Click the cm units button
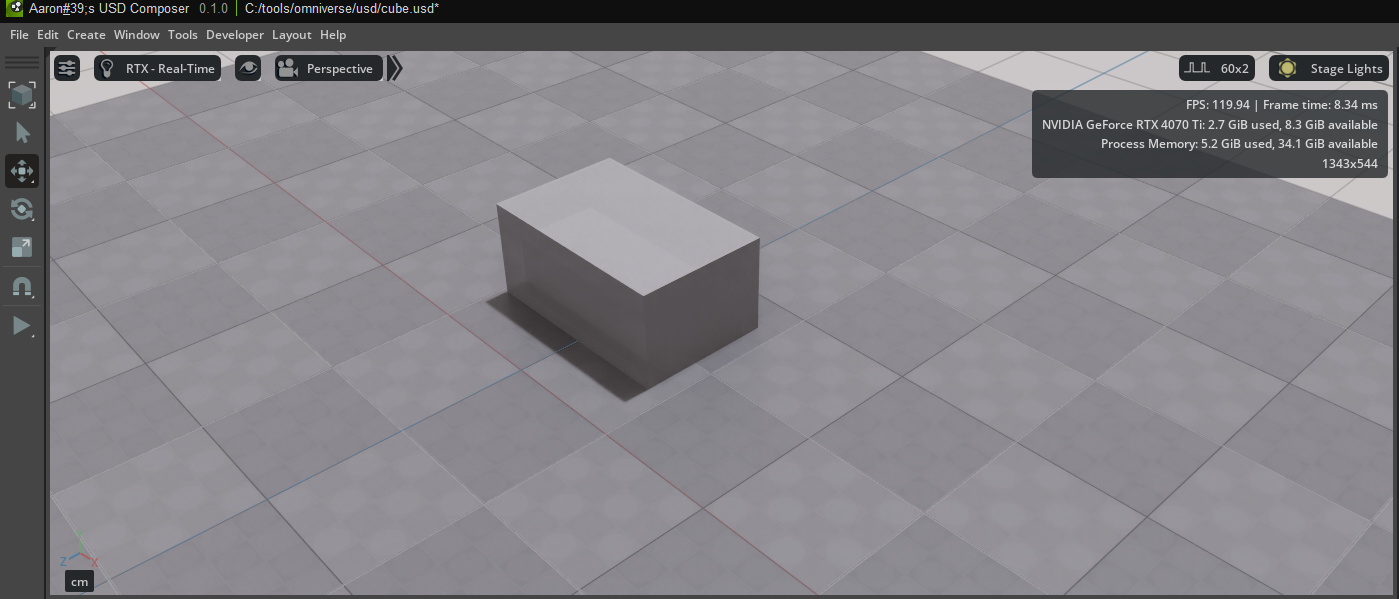Screen dimensions: 1399x599 [x=79, y=581]
